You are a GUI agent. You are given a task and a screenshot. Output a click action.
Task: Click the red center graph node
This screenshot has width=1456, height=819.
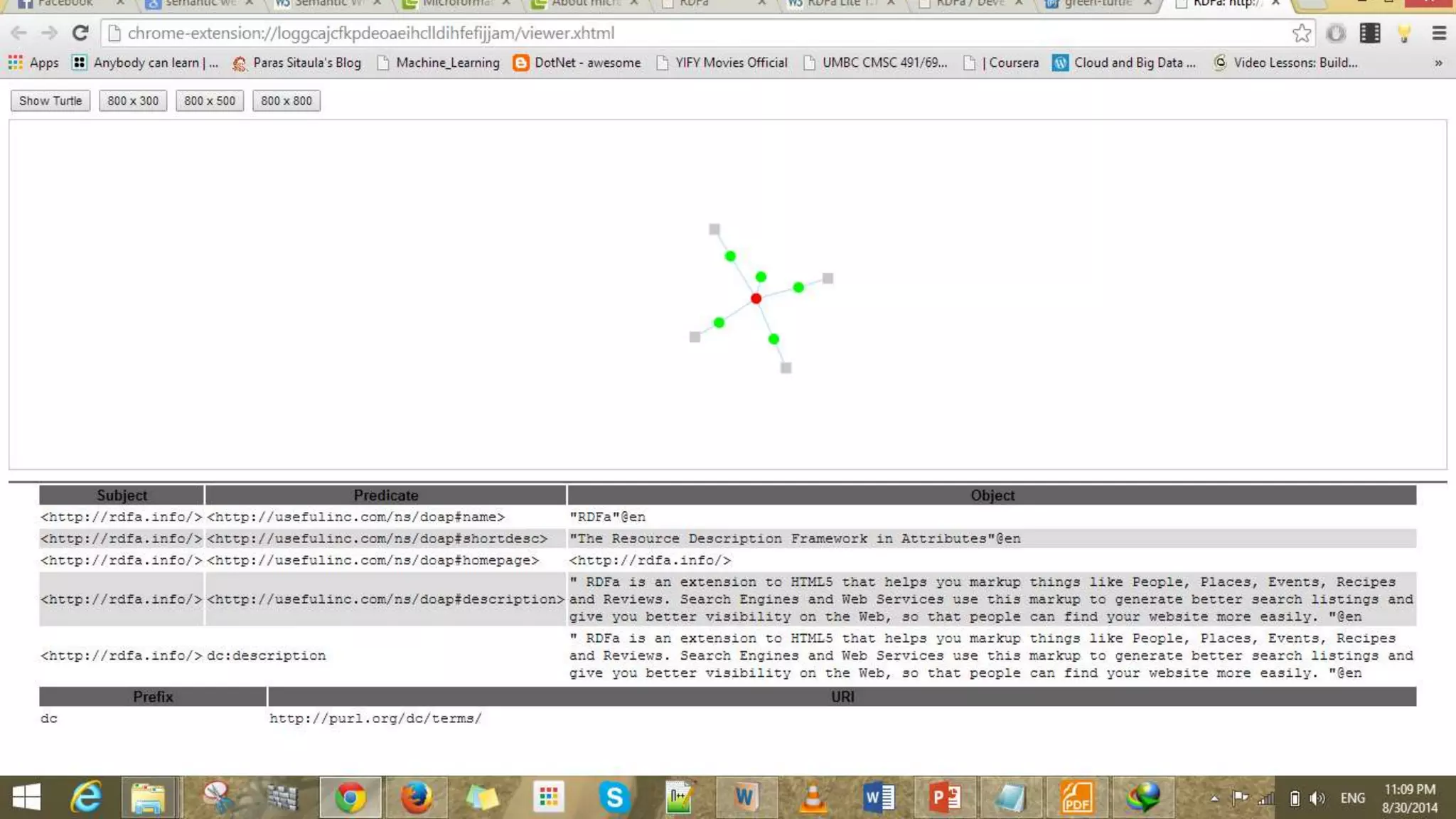[x=756, y=299]
